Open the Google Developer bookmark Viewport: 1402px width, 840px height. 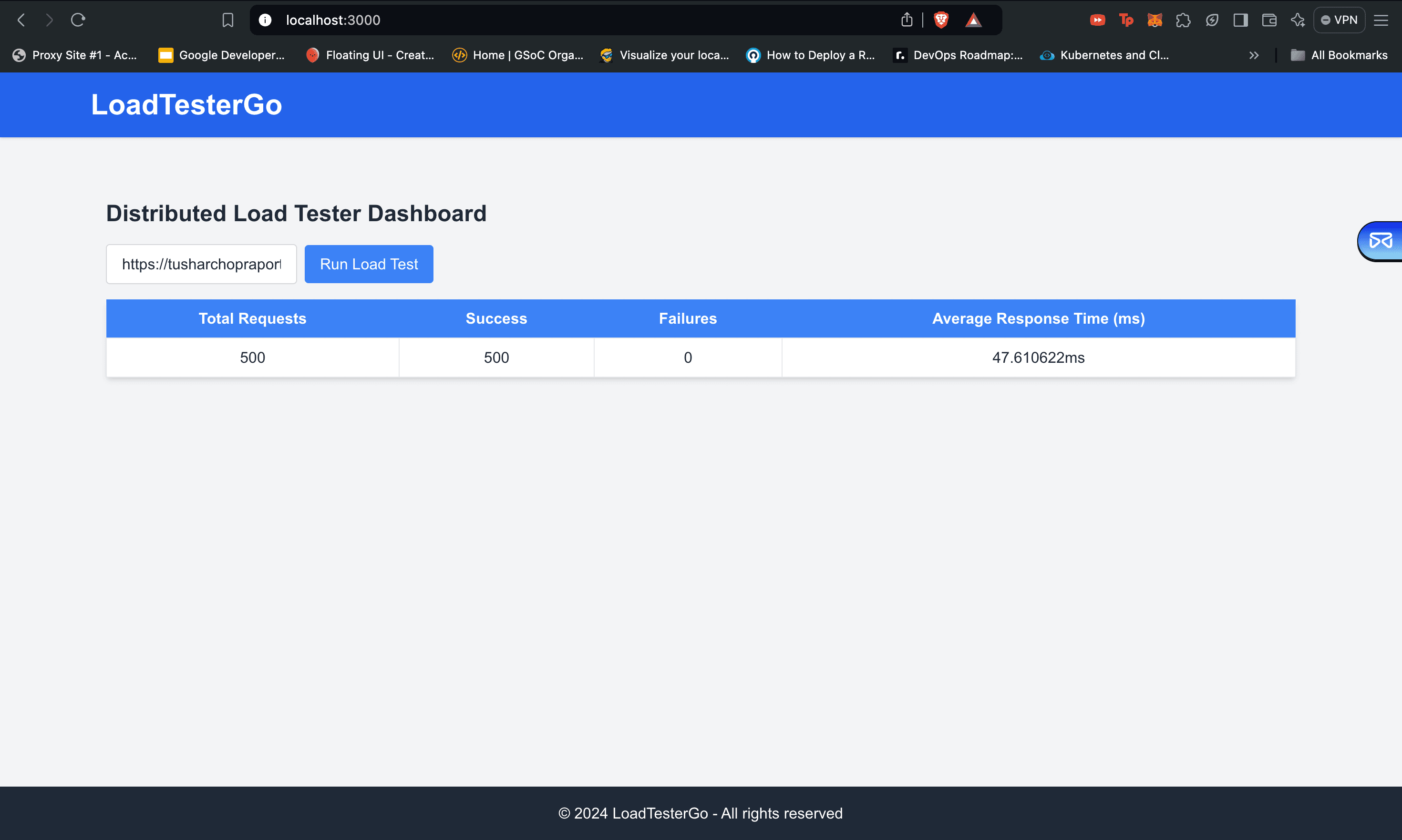point(221,55)
